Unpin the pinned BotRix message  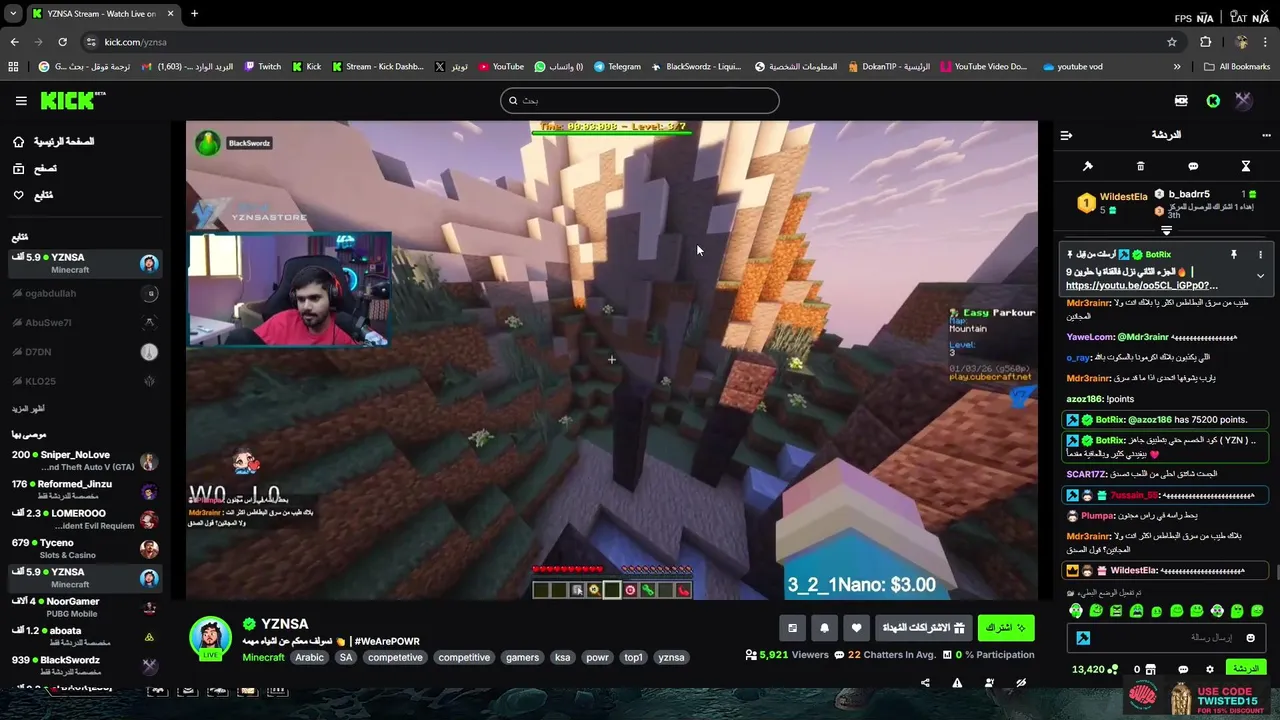(x=1234, y=255)
